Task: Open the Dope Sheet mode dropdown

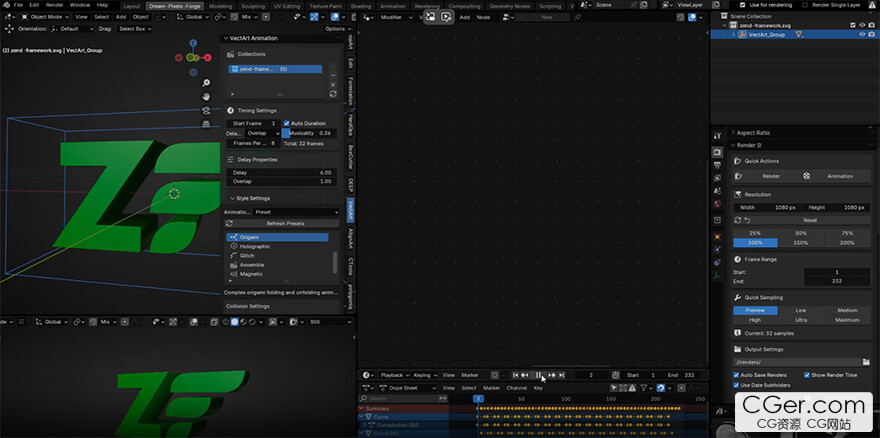Action: pos(407,388)
